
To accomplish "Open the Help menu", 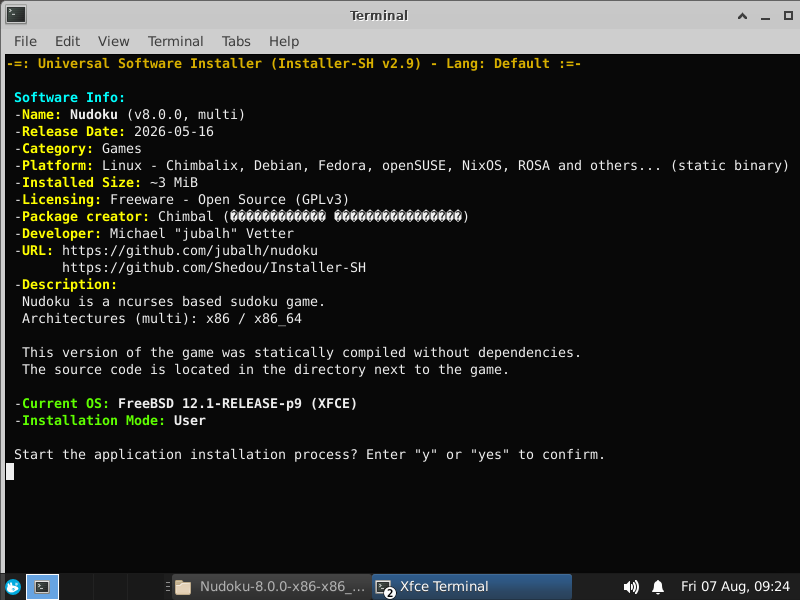I will pos(284,41).
